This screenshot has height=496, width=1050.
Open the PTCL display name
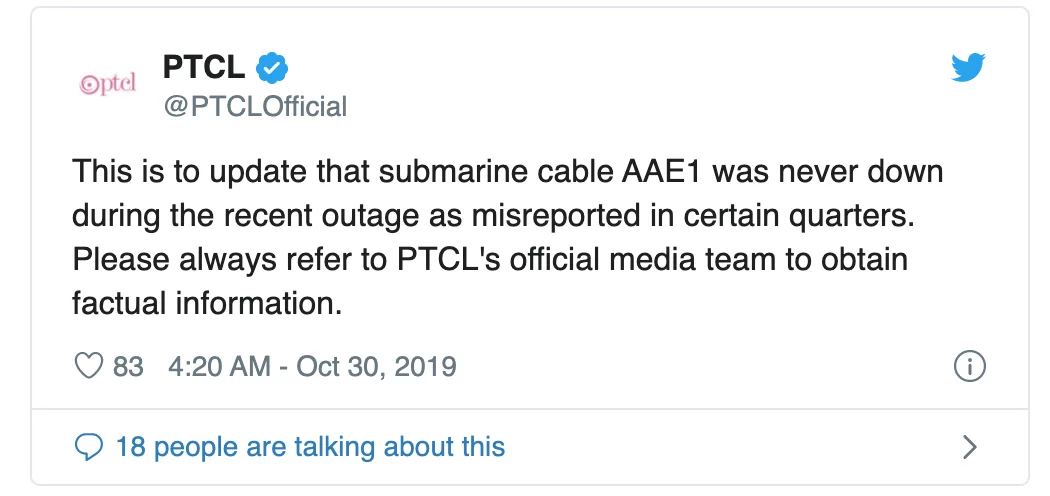click(x=204, y=67)
